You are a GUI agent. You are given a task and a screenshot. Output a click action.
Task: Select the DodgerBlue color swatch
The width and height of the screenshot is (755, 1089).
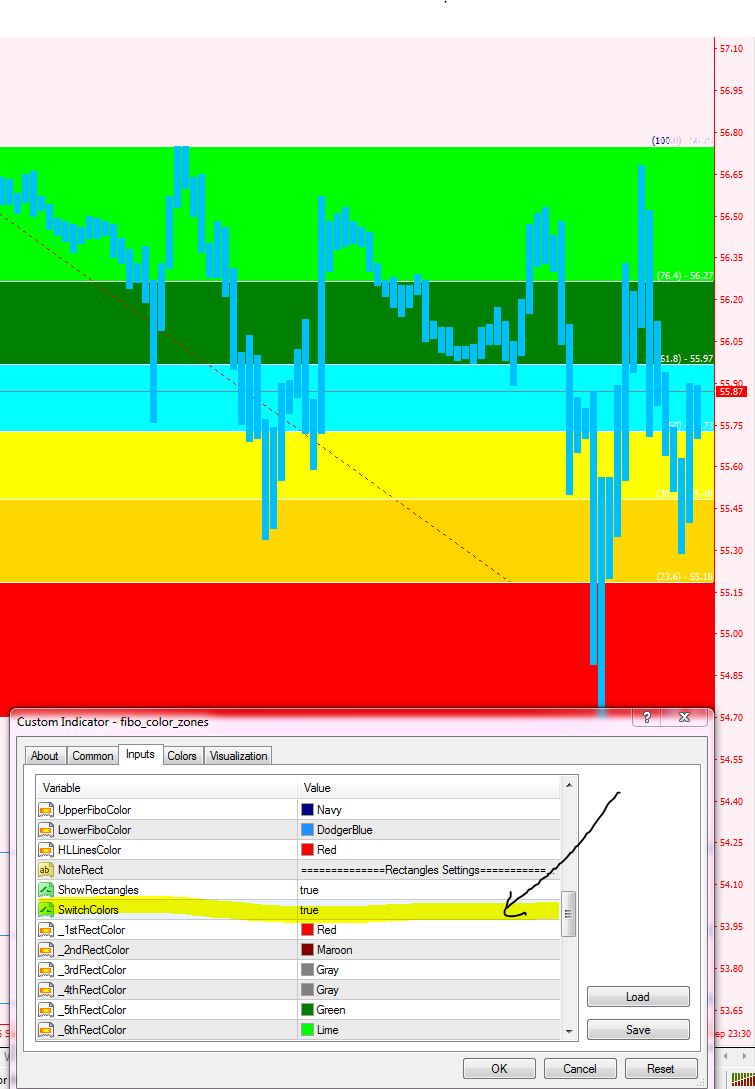(307, 830)
